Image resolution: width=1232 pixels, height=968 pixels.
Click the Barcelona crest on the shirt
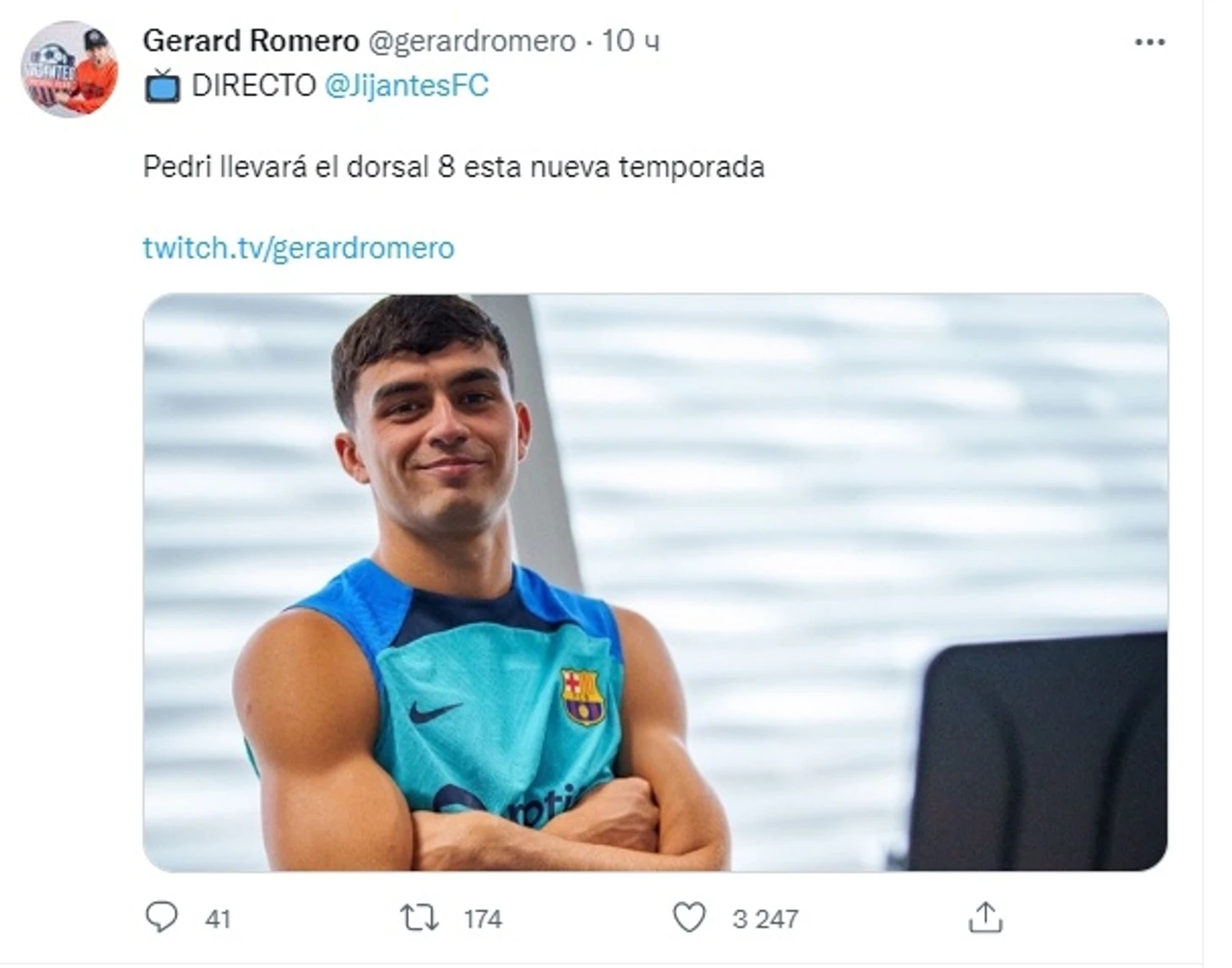point(581,696)
